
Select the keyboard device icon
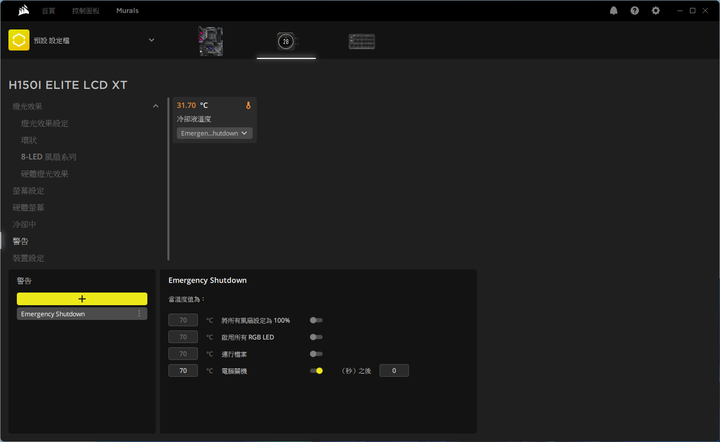pos(362,41)
